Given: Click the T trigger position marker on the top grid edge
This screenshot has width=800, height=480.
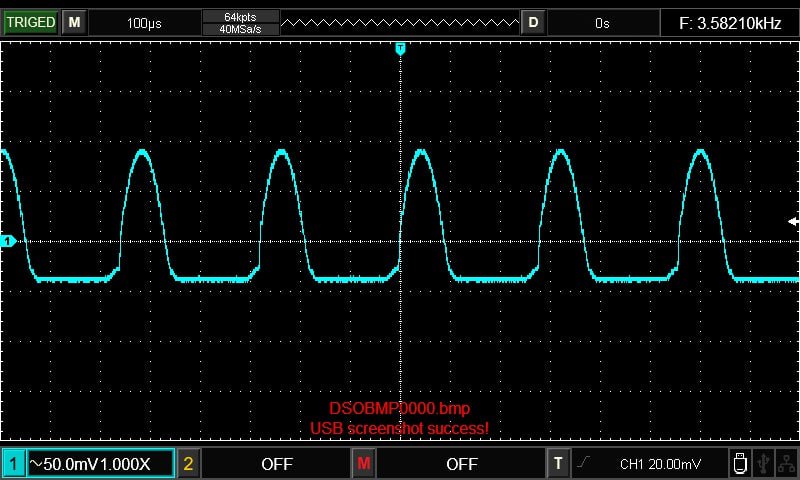Looking at the screenshot, I should coord(401,49).
